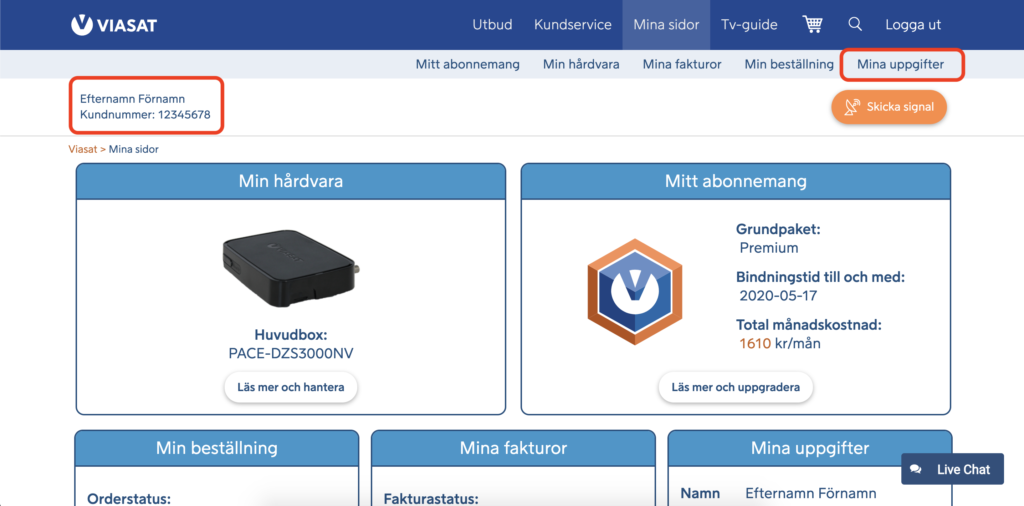This screenshot has width=1024, height=506.
Task: Click the Mina fakturor card header
Action: click(x=513, y=448)
